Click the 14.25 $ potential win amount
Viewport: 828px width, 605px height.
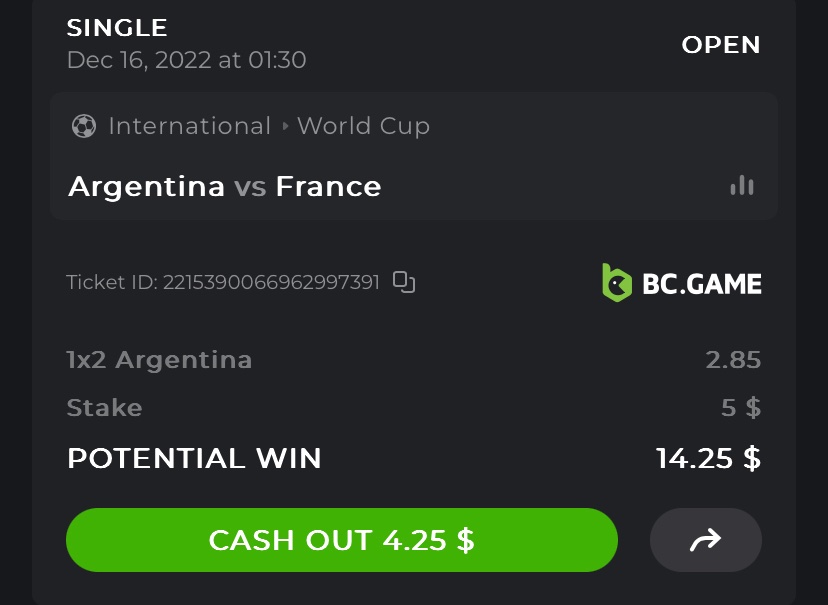[708, 459]
